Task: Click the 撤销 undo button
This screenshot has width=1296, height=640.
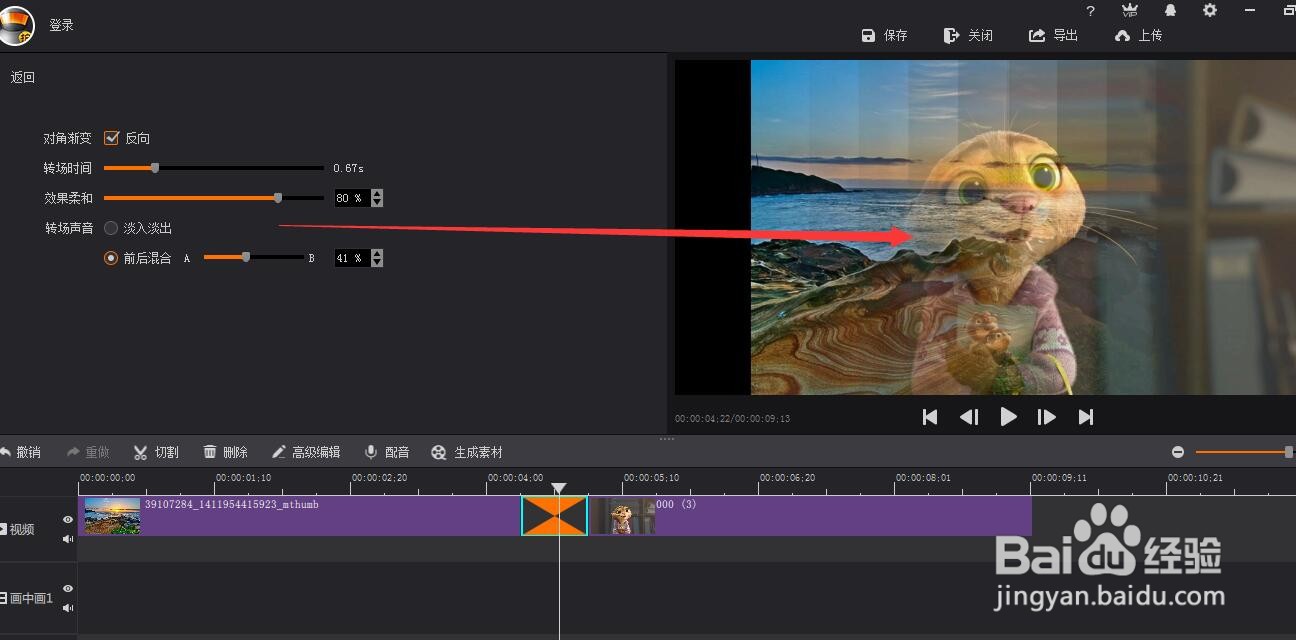Action: (x=21, y=452)
